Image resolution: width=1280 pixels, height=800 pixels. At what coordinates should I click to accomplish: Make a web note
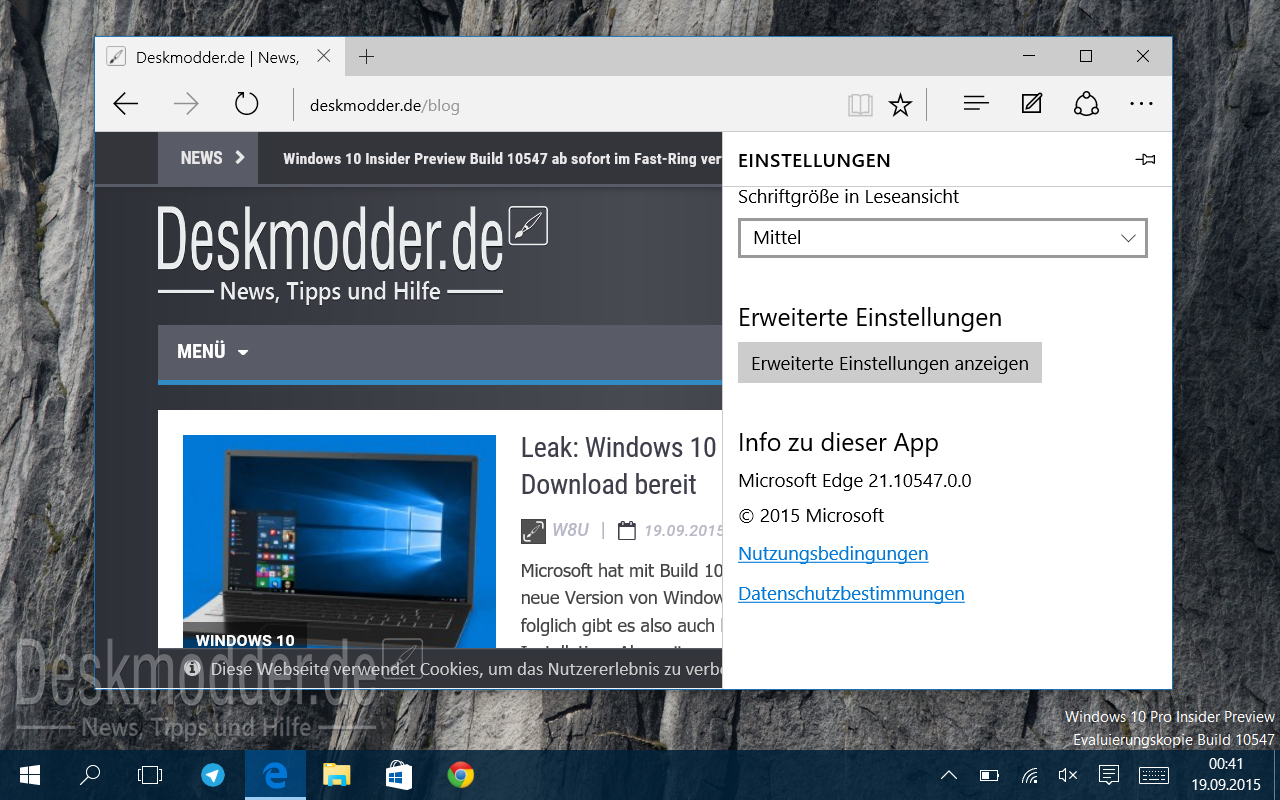coord(1032,103)
